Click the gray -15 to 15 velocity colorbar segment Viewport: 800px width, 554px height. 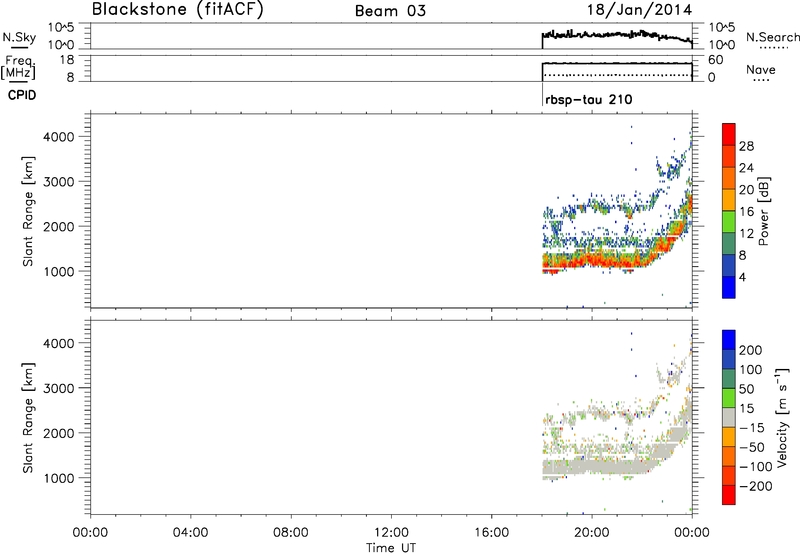coord(729,417)
